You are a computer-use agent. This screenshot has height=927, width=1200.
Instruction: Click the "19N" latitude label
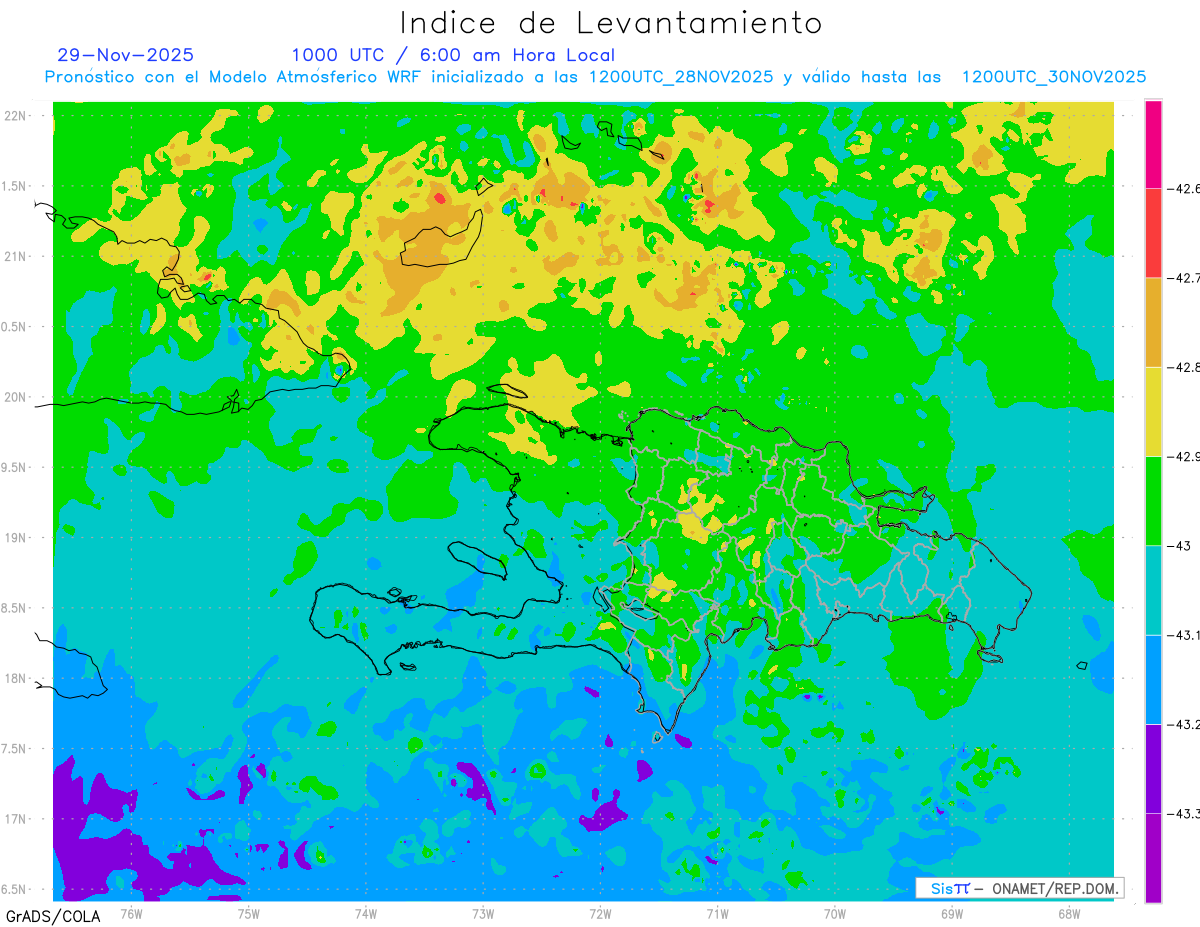coord(17,537)
